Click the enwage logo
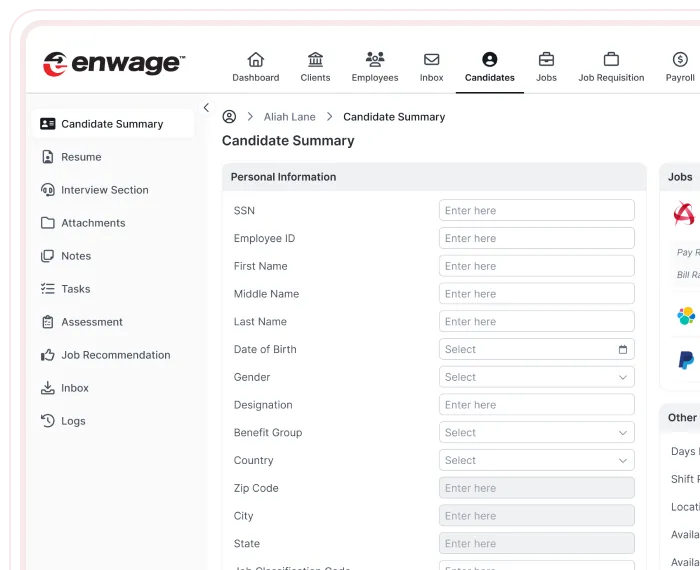 (113, 64)
